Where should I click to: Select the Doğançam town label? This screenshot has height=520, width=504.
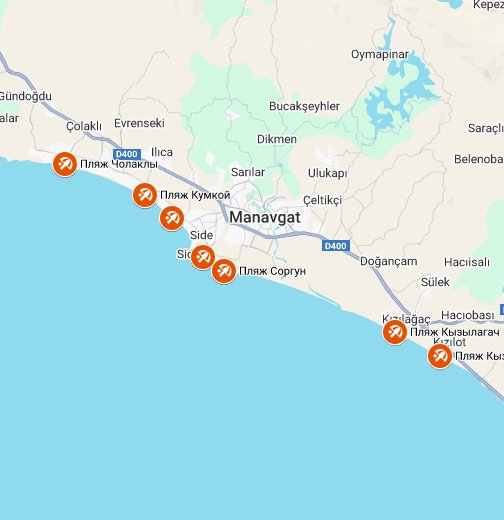(389, 261)
